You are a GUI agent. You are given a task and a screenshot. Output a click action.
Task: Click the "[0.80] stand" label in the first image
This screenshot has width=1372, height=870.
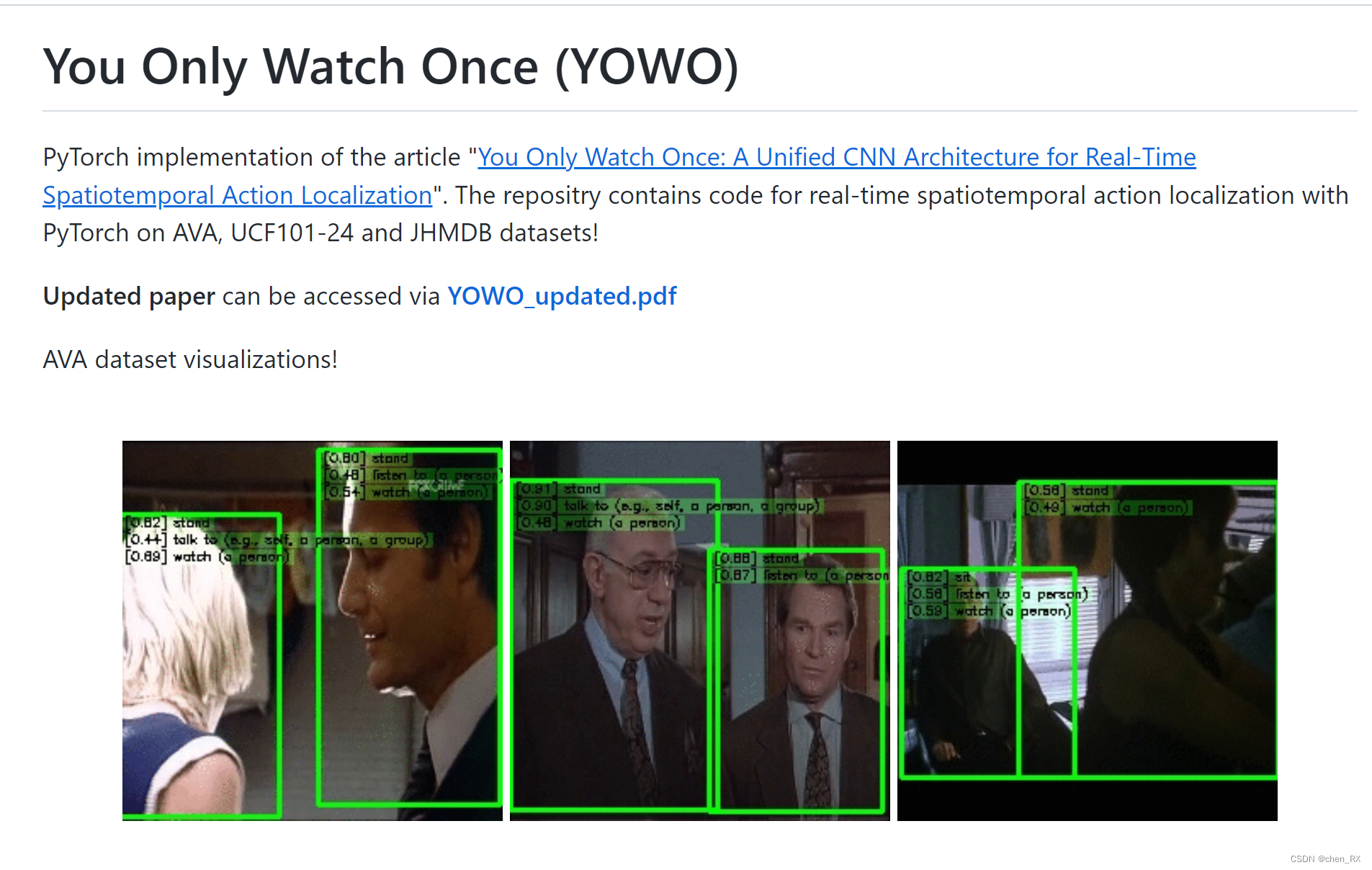[x=367, y=458]
